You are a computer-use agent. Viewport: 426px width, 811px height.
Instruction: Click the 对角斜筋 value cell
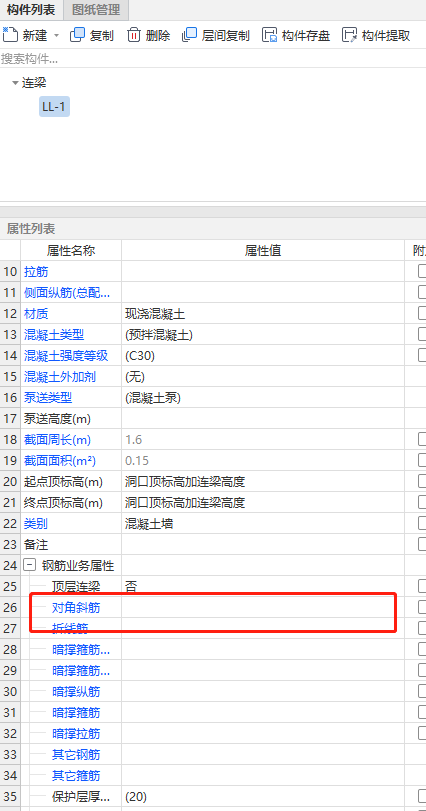[x=263, y=607]
